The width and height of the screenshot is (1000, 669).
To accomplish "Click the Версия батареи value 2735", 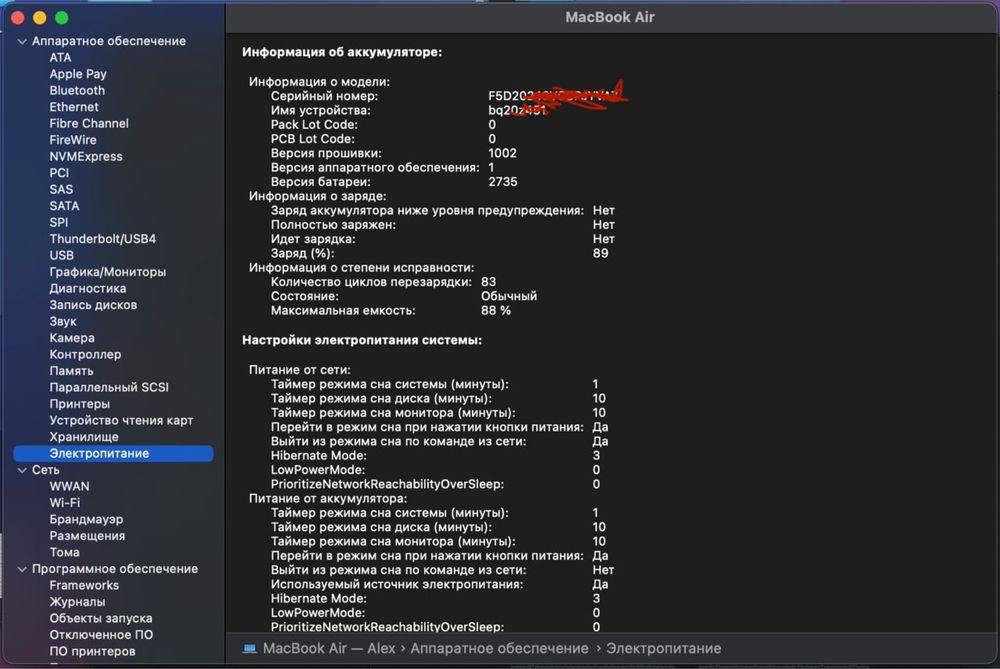I will 503,182.
